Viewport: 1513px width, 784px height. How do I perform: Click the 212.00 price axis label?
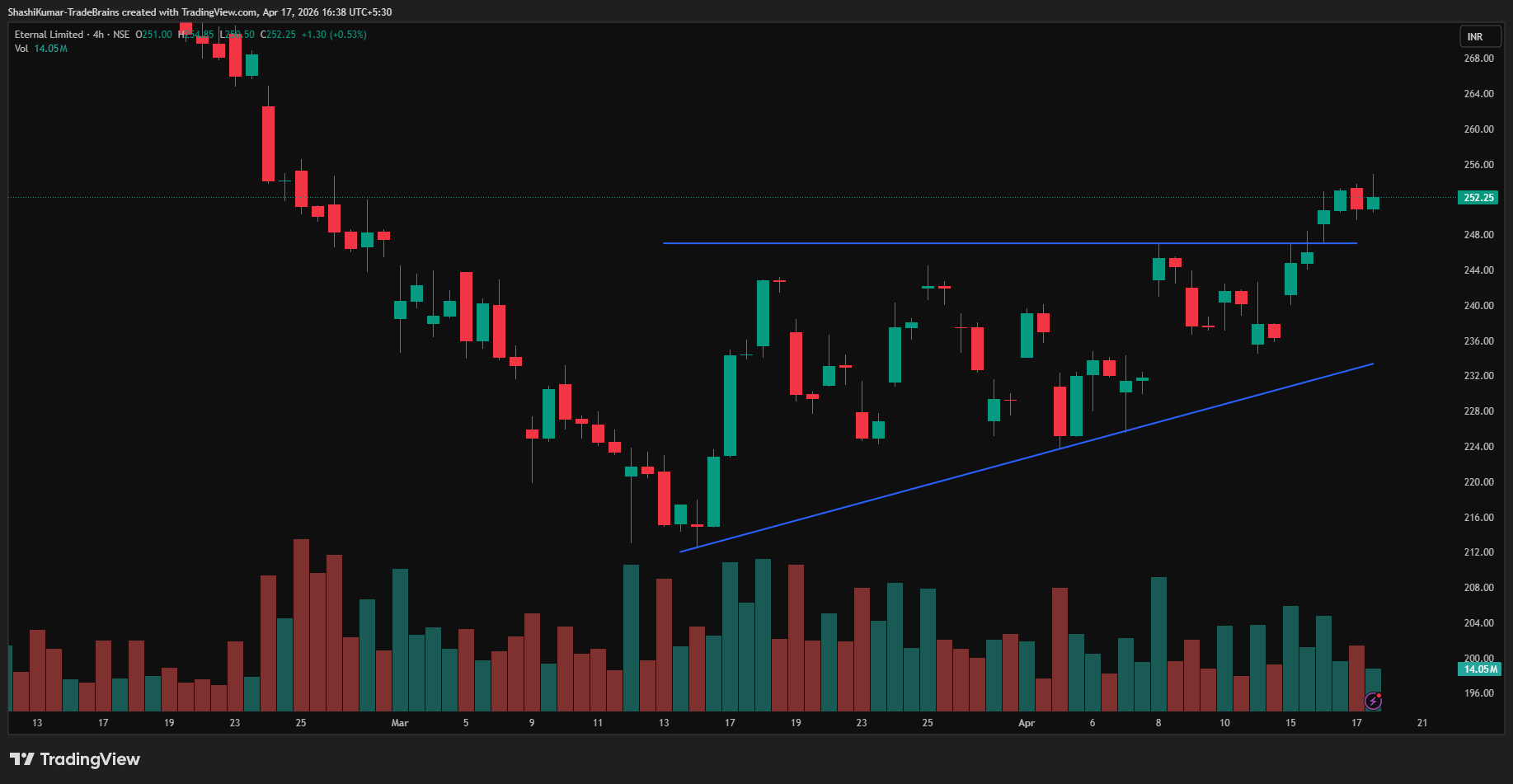1478,552
